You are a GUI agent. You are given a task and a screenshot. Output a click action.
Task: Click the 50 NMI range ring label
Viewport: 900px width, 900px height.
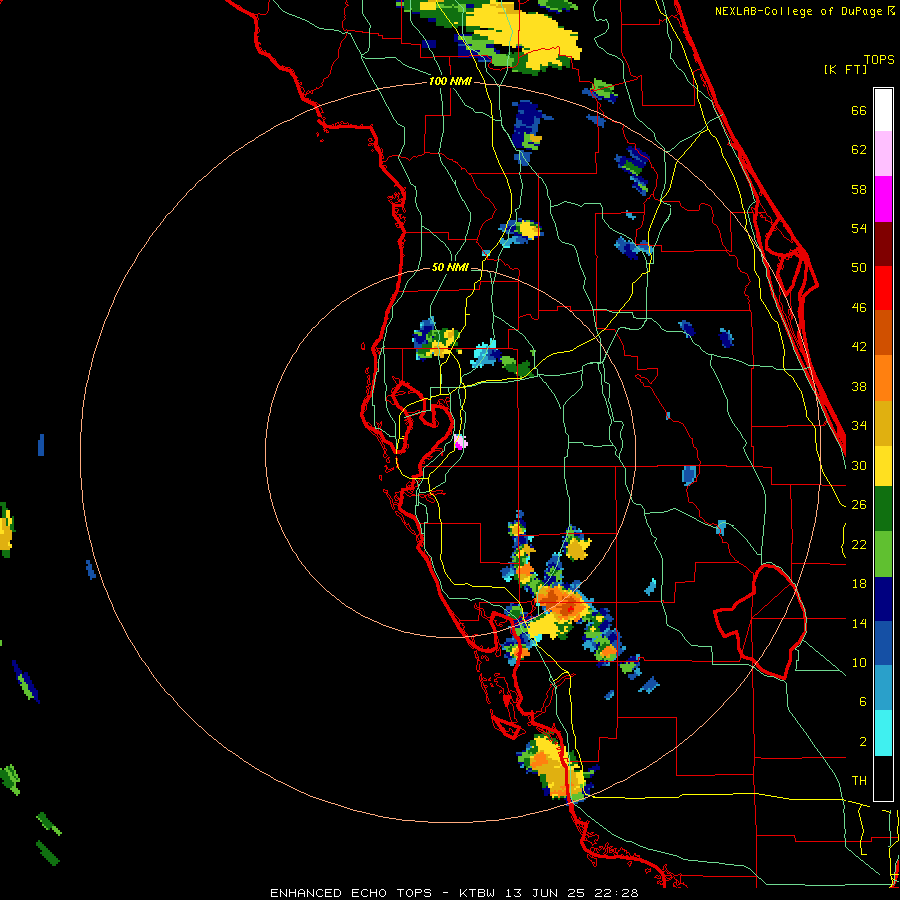450,267
